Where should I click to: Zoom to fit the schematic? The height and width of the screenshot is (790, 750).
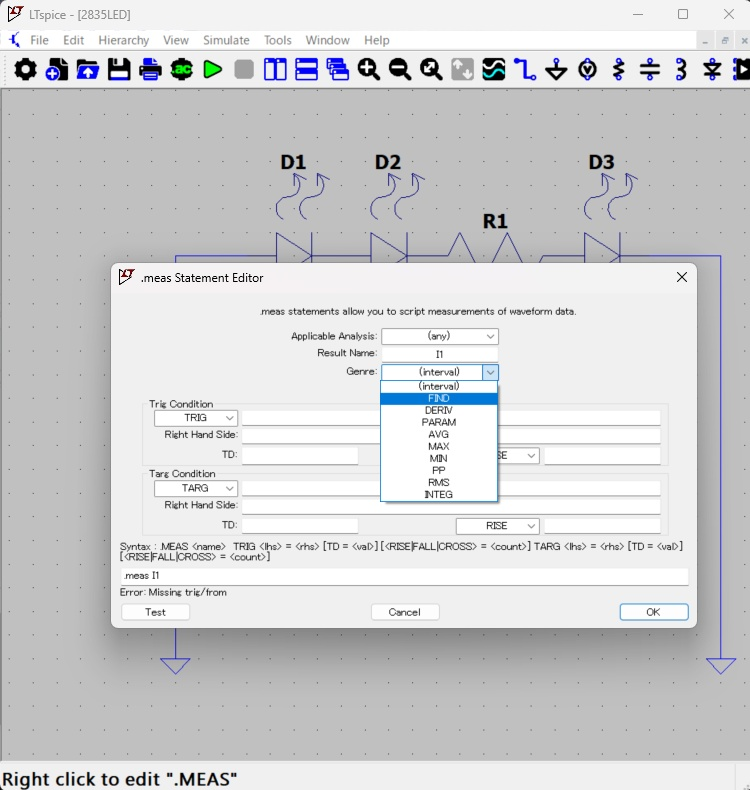click(431, 70)
